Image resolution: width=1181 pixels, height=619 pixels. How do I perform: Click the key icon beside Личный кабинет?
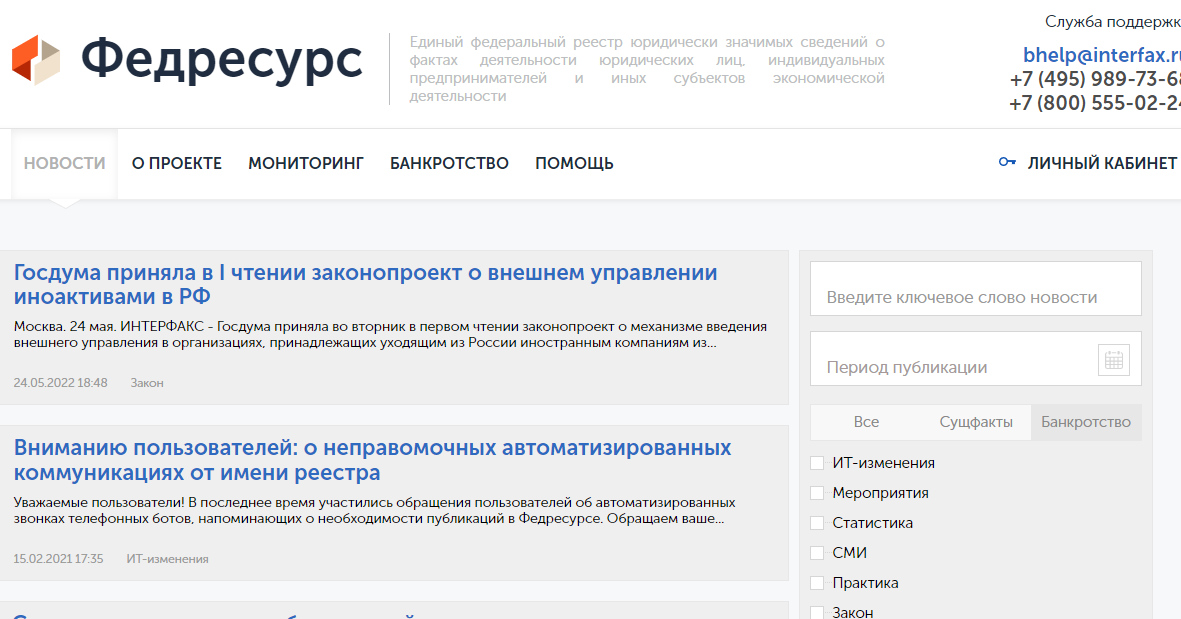[1007, 162]
